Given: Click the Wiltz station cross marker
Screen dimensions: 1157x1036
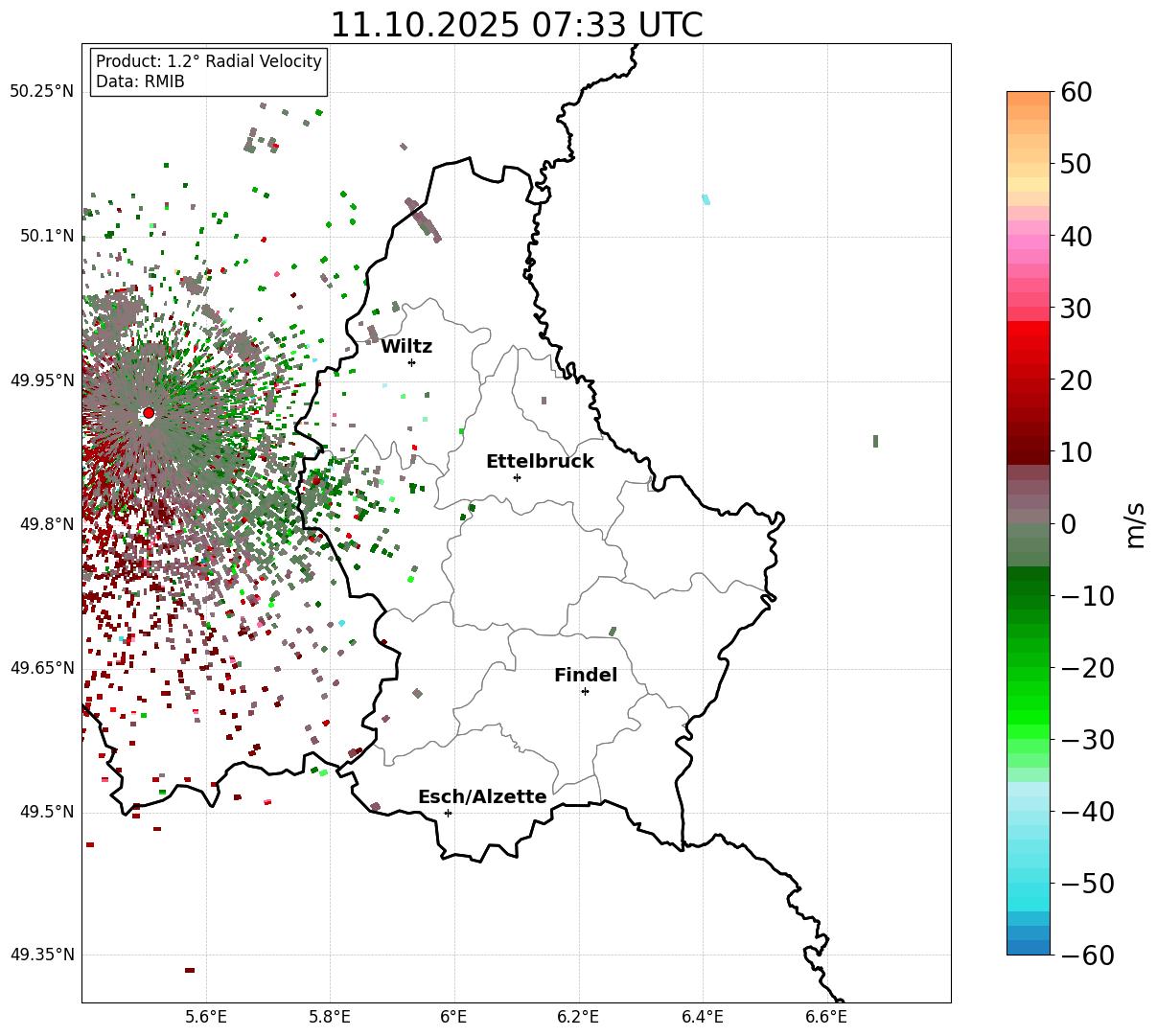Looking at the screenshot, I should 411,362.
